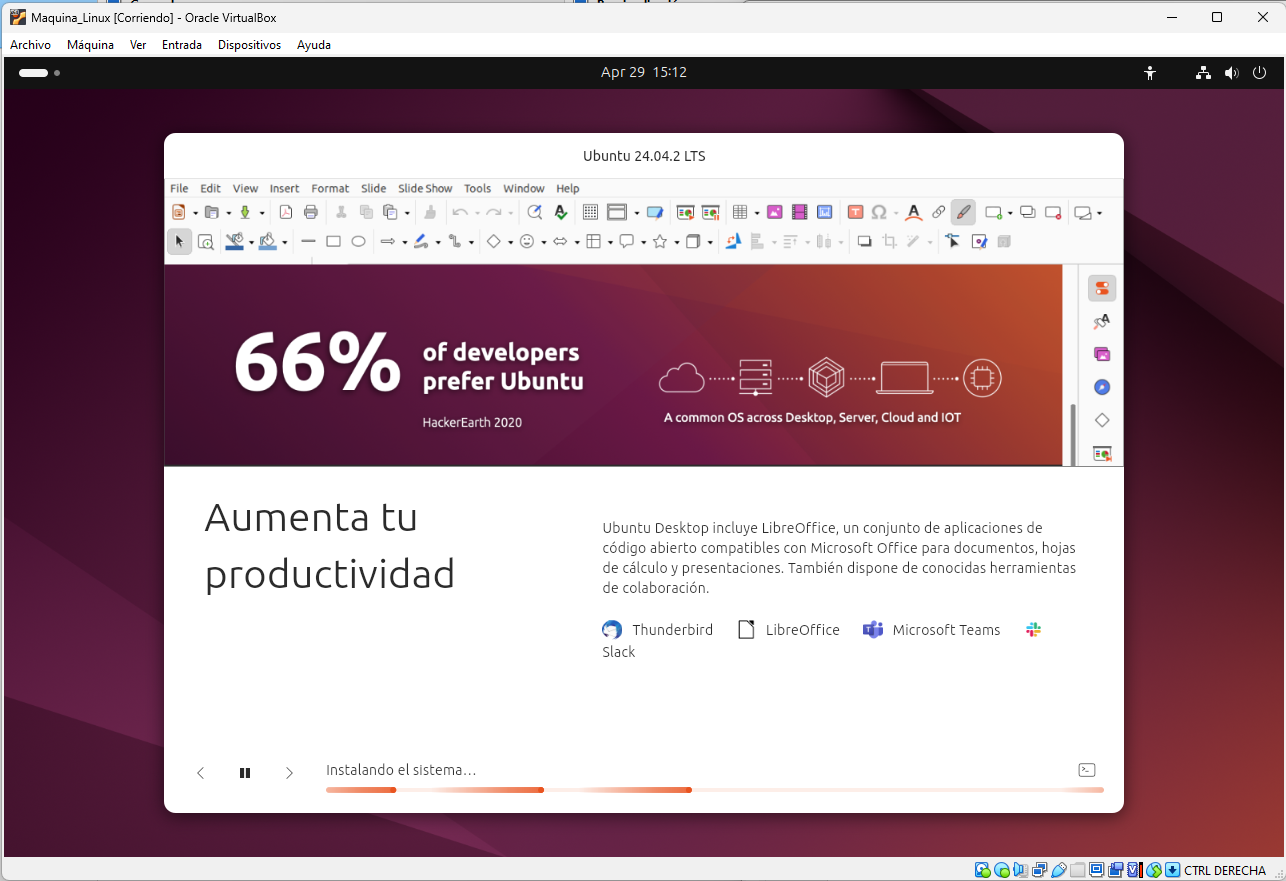Advance to the next installer slide
The image size is (1286, 881).
(289, 773)
